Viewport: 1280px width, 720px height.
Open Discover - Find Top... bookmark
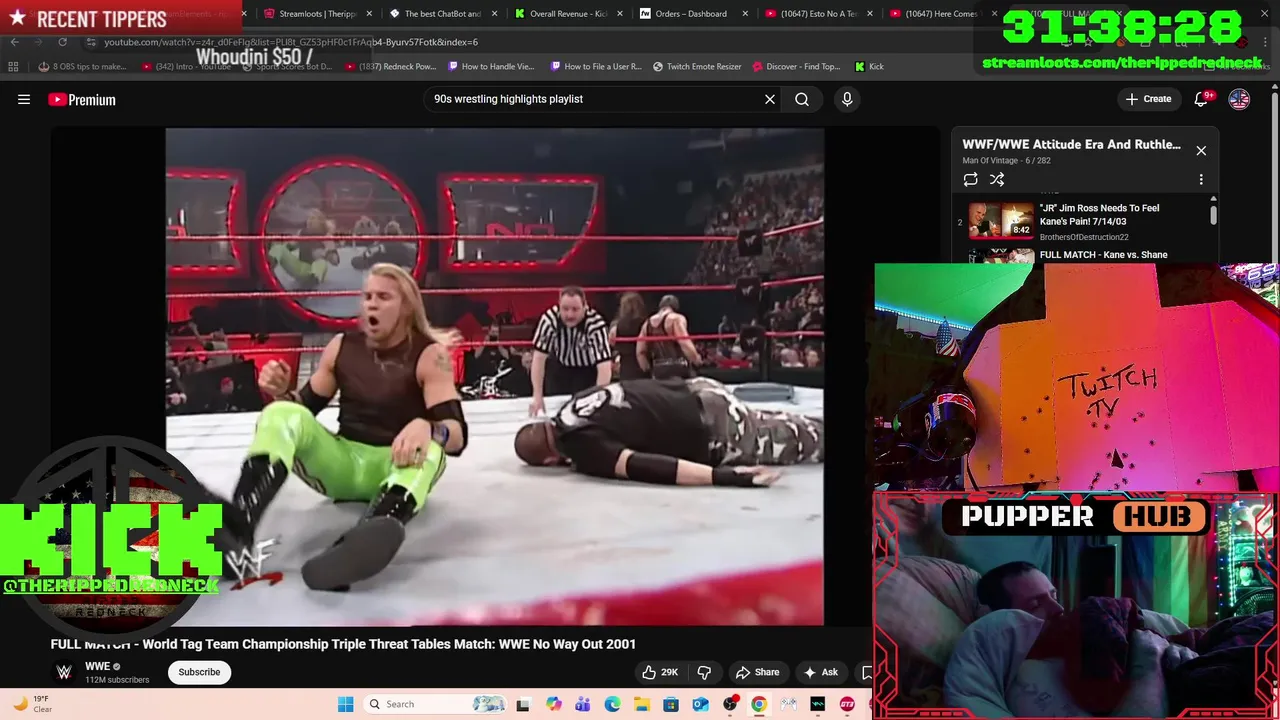click(796, 66)
